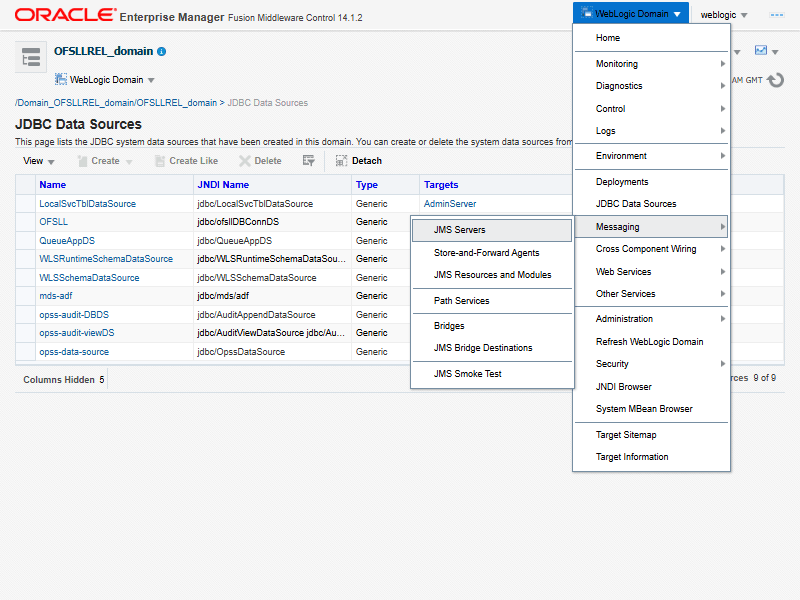
Task: Select the Messaging menu entry
Action: coord(652,227)
